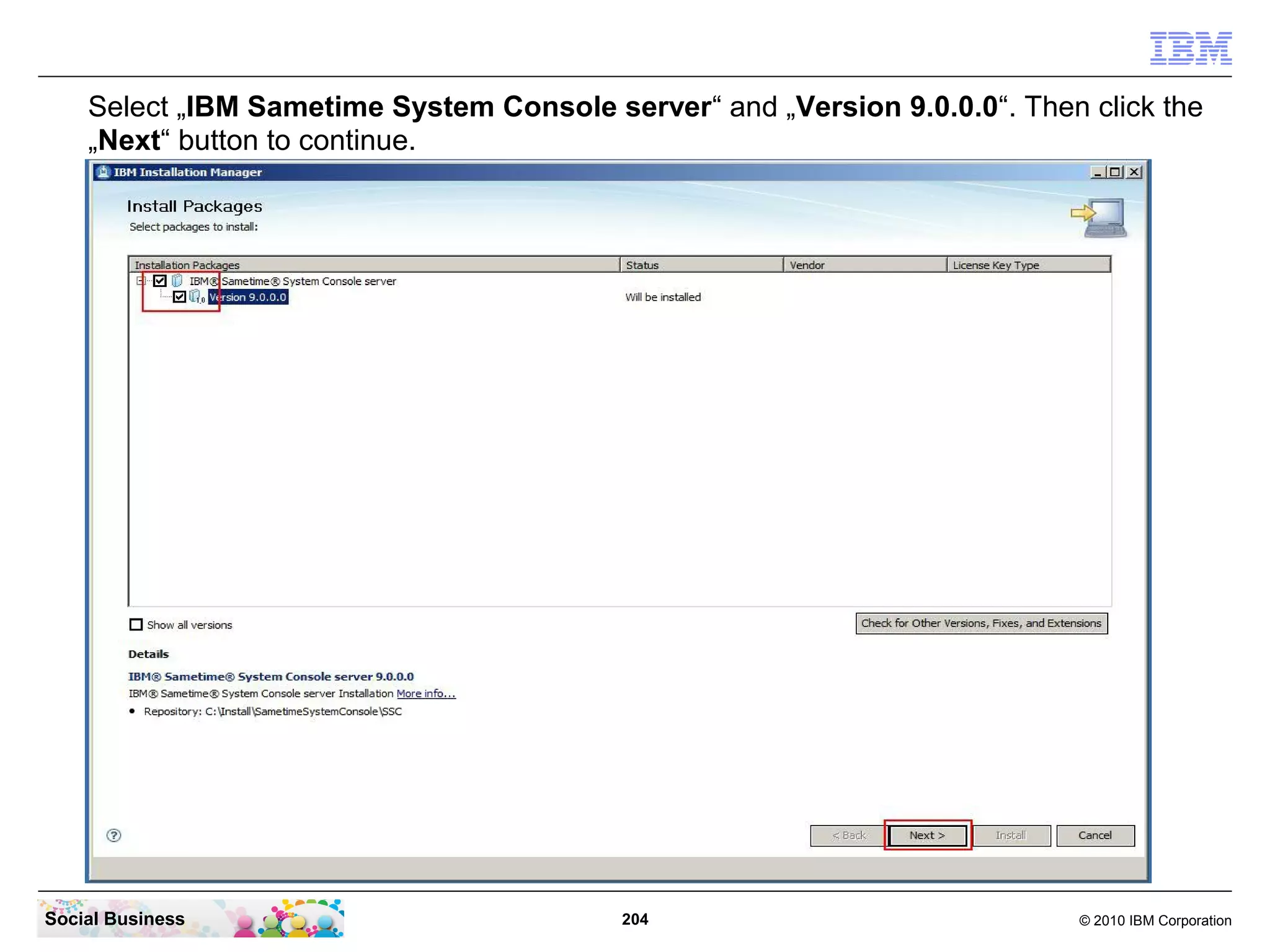Viewport: 1270px width, 952px height.
Task: Click the Installation Packages column header
Action: (x=374, y=265)
